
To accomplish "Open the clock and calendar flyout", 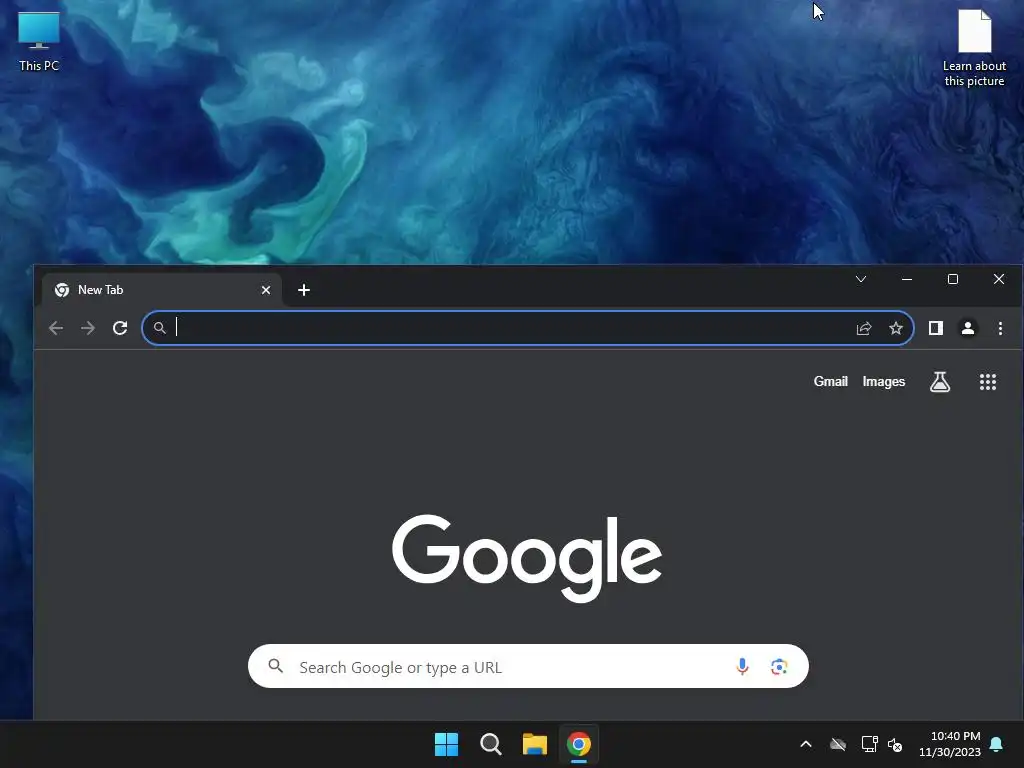I will tap(950, 744).
